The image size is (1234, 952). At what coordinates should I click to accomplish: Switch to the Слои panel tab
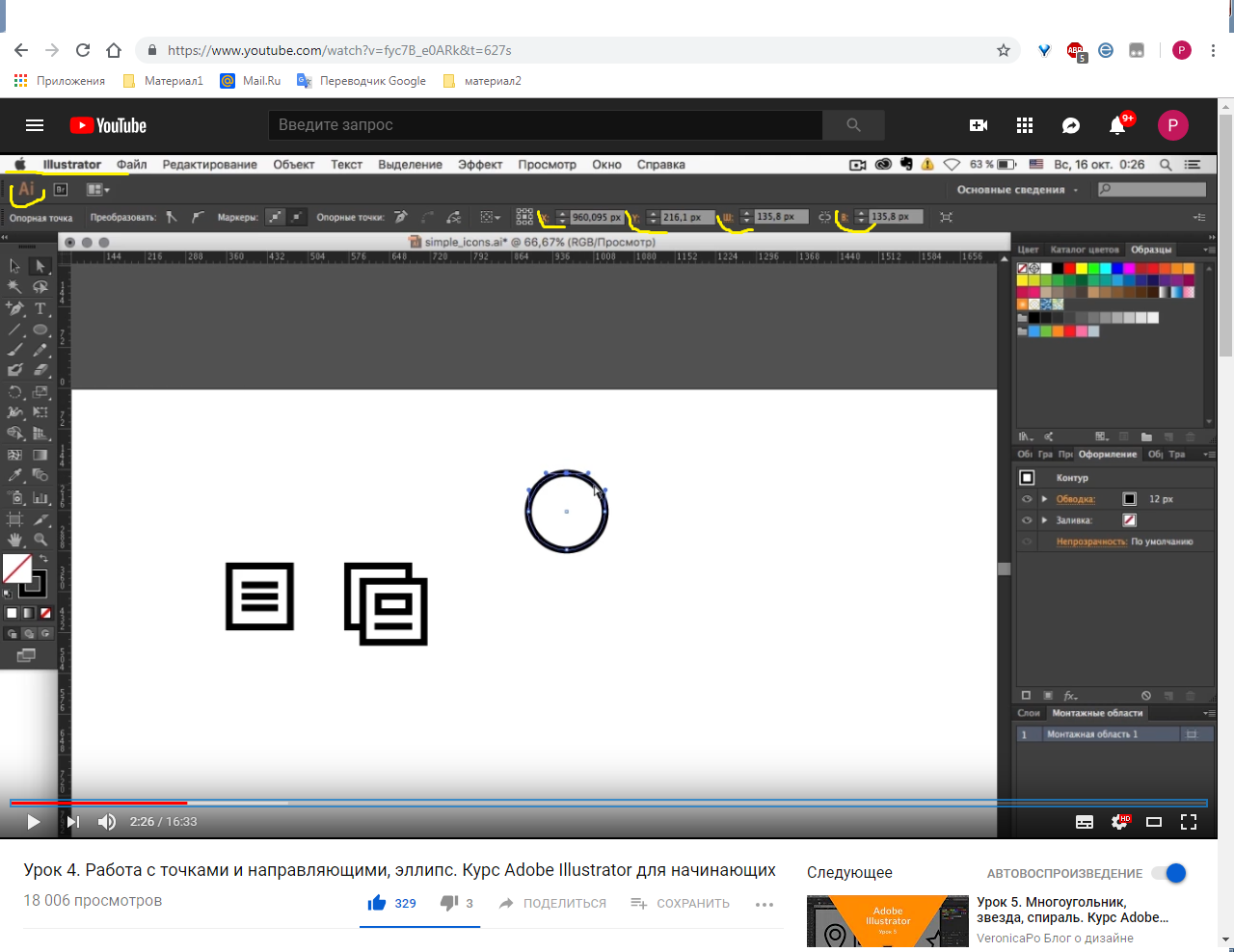[x=1029, y=713]
